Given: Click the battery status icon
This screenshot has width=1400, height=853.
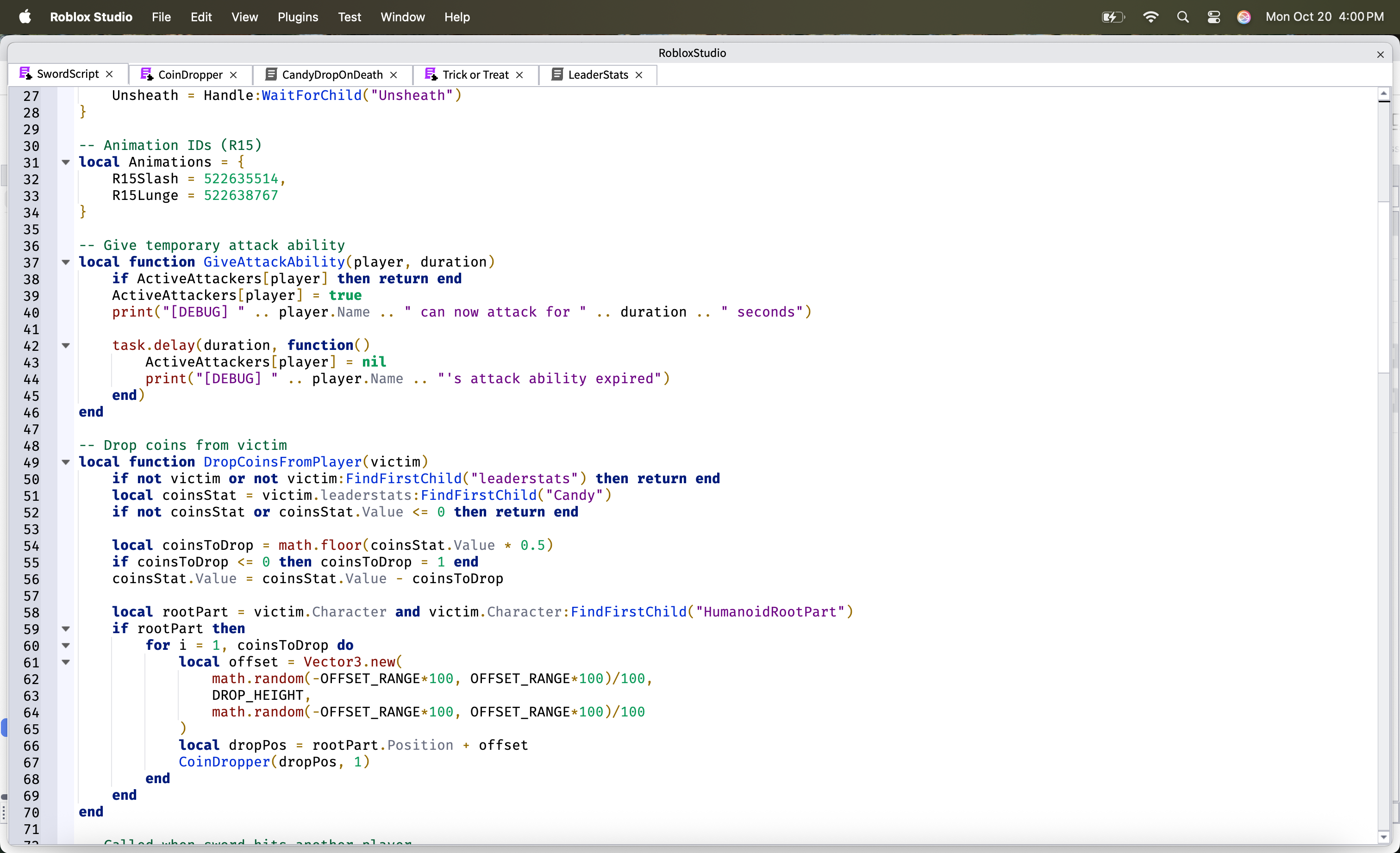Looking at the screenshot, I should click(x=1112, y=17).
